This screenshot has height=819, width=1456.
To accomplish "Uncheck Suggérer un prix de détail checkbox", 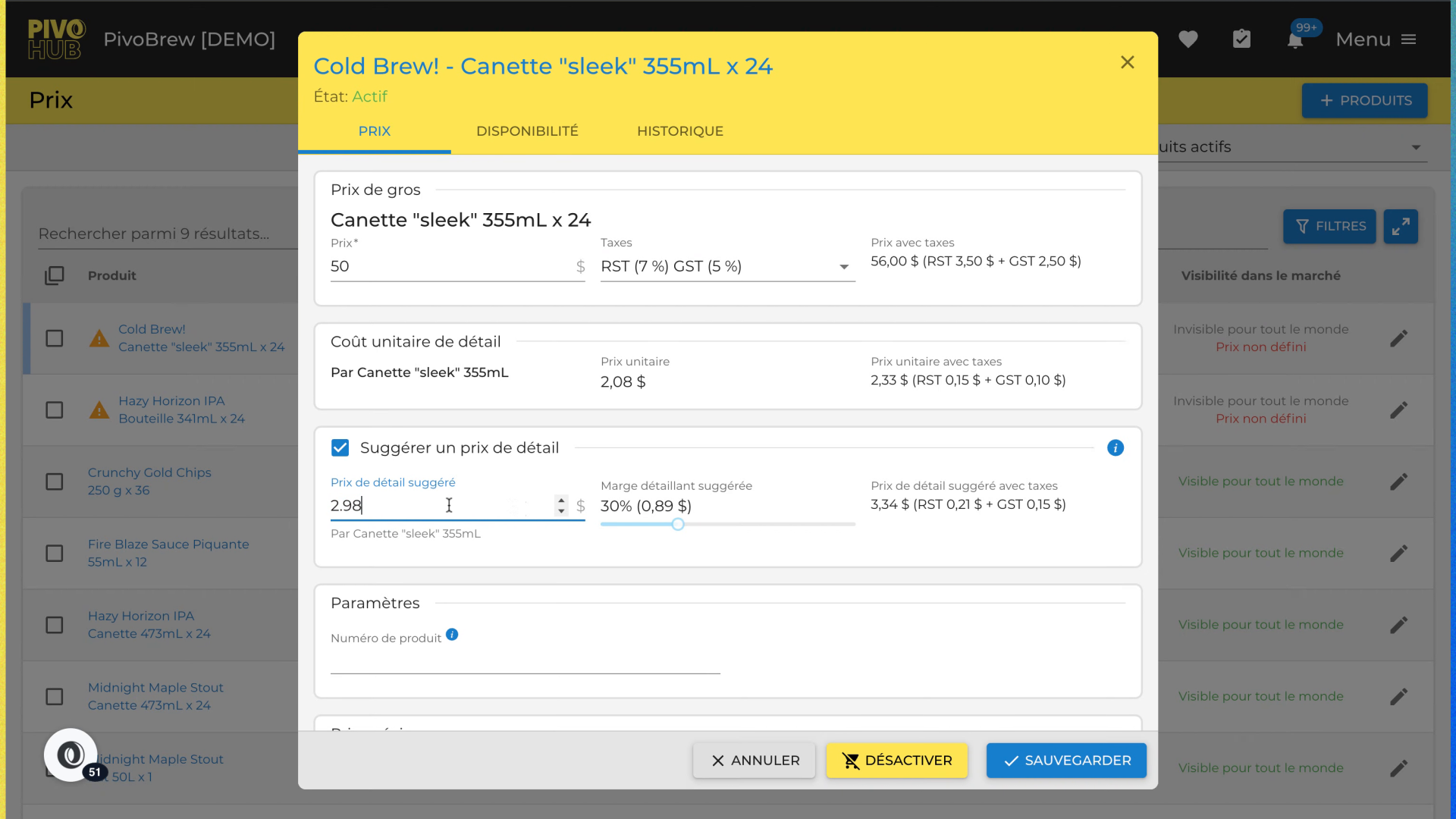I will click(x=340, y=448).
